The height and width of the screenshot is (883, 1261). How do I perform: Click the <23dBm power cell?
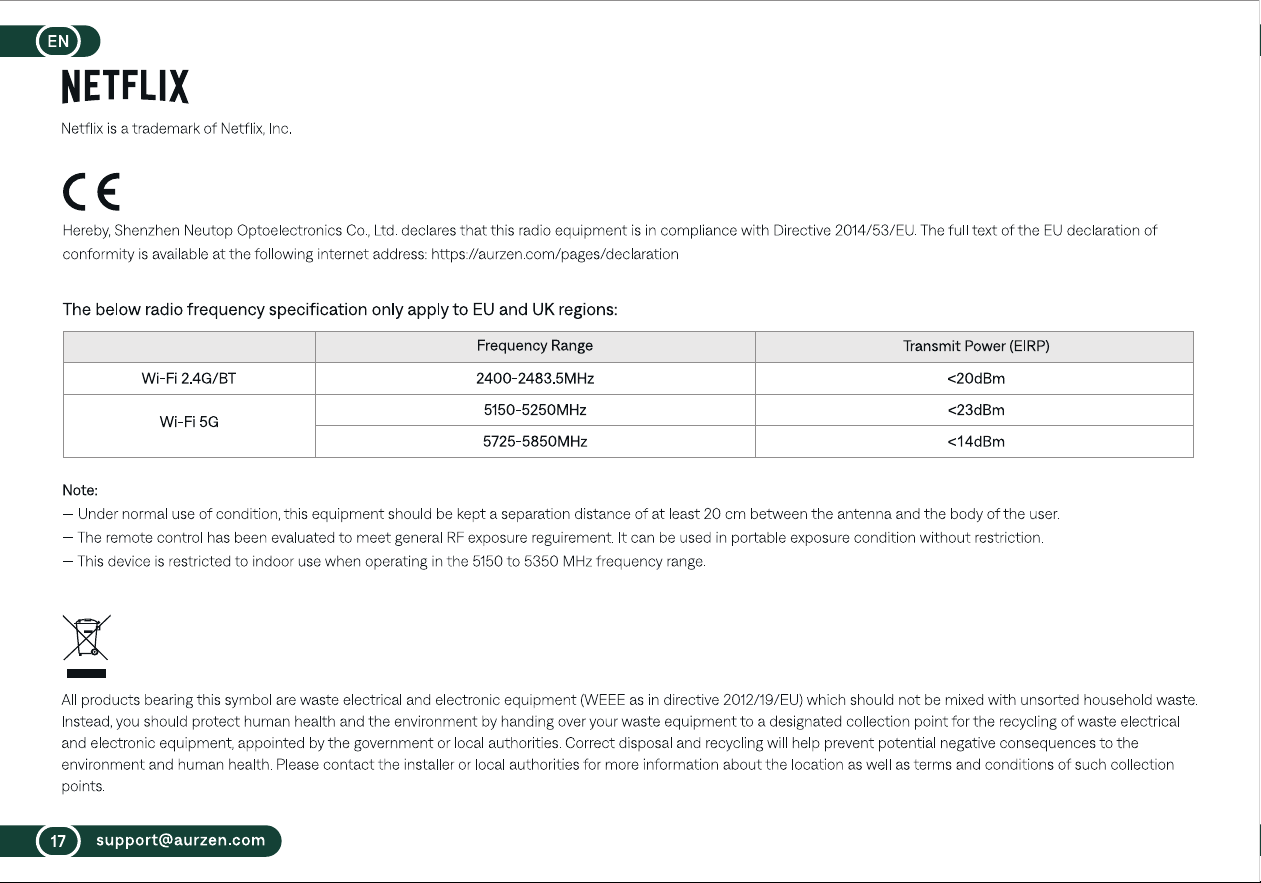[x=975, y=410]
